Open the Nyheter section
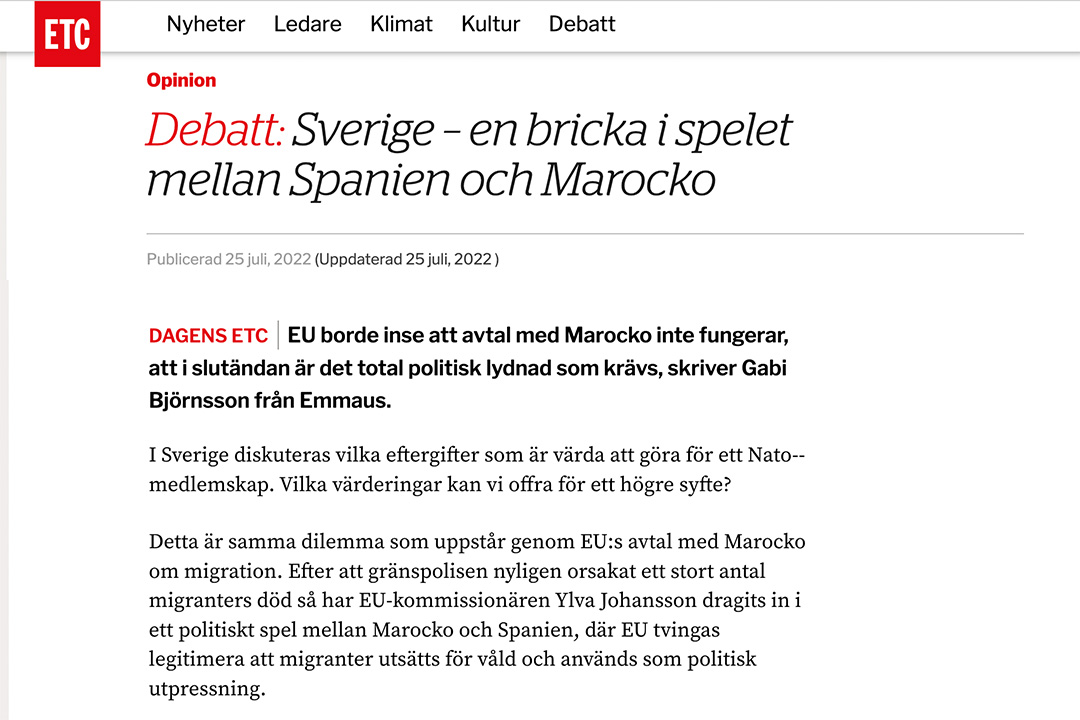Viewport: 1080px width, 720px height. pyautogui.click(x=205, y=24)
